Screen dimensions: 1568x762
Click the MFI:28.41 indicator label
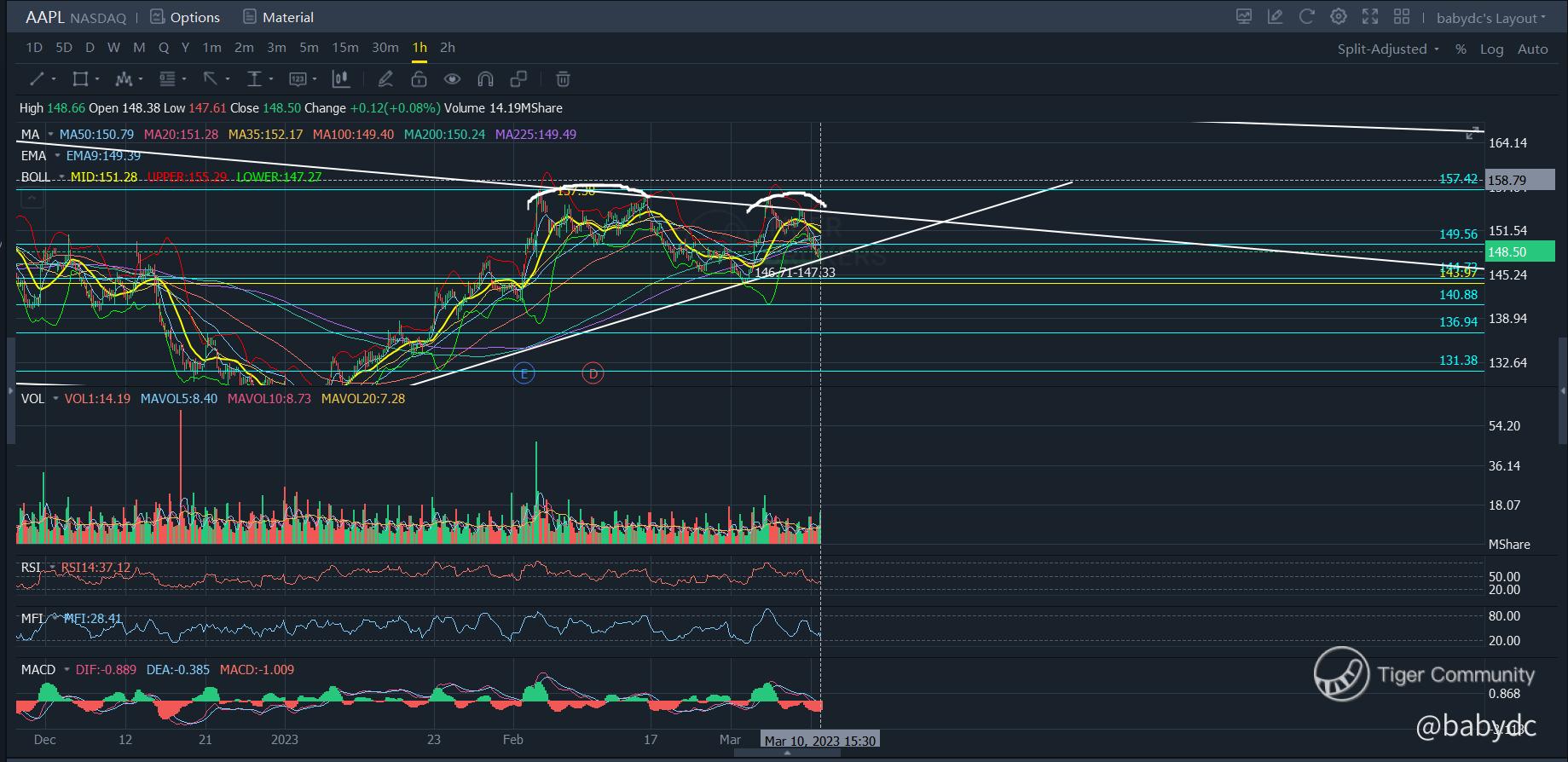tap(93, 618)
